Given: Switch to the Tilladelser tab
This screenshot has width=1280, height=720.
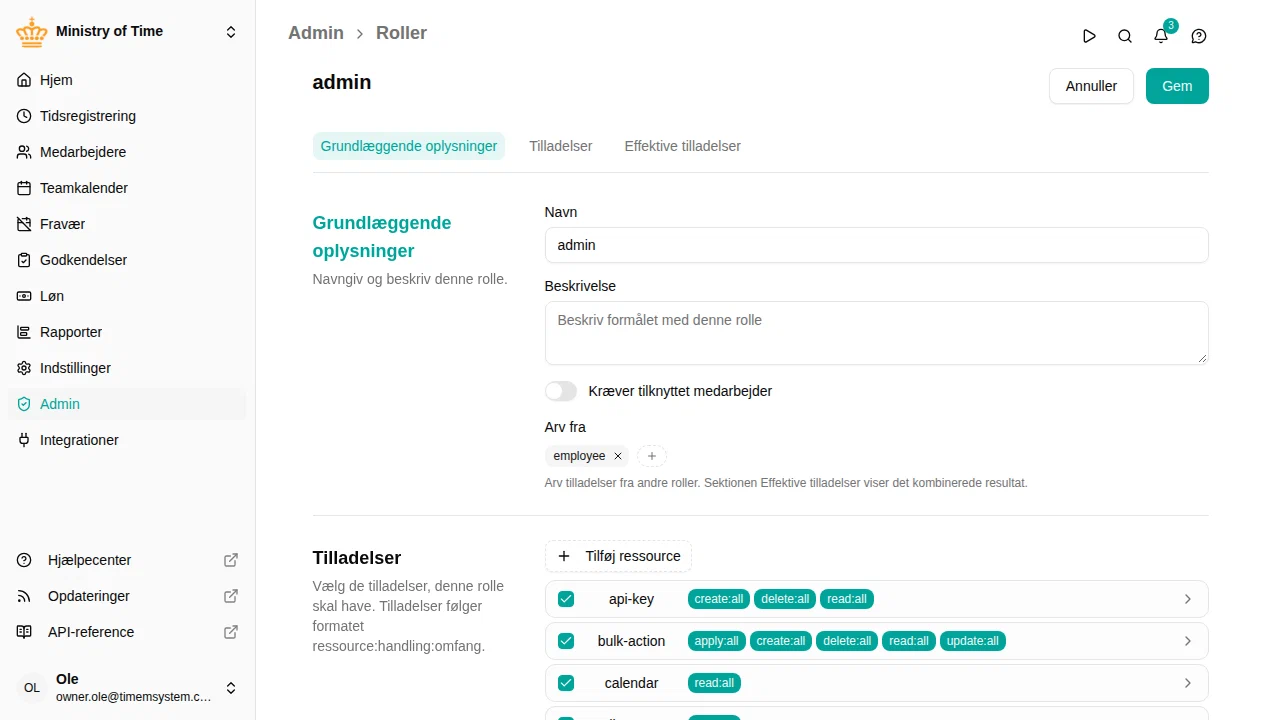Looking at the screenshot, I should pos(561,146).
